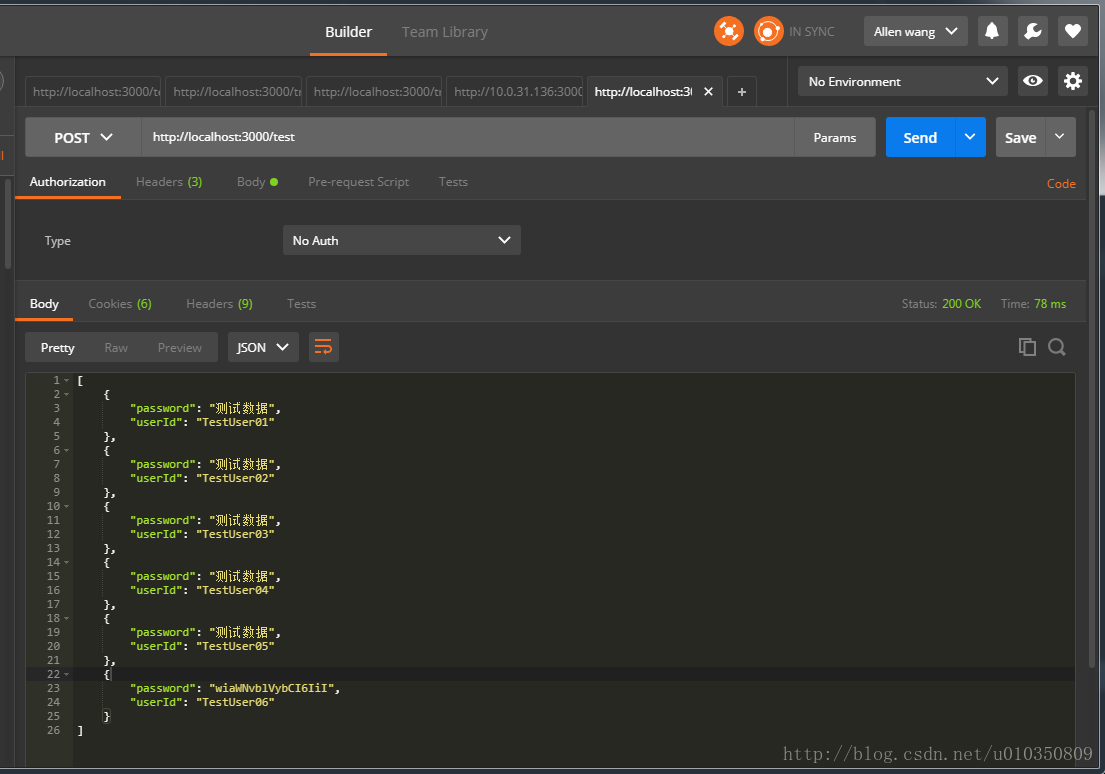Click the heart icon in header
The image size is (1105, 774).
pyautogui.click(x=1073, y=31)
